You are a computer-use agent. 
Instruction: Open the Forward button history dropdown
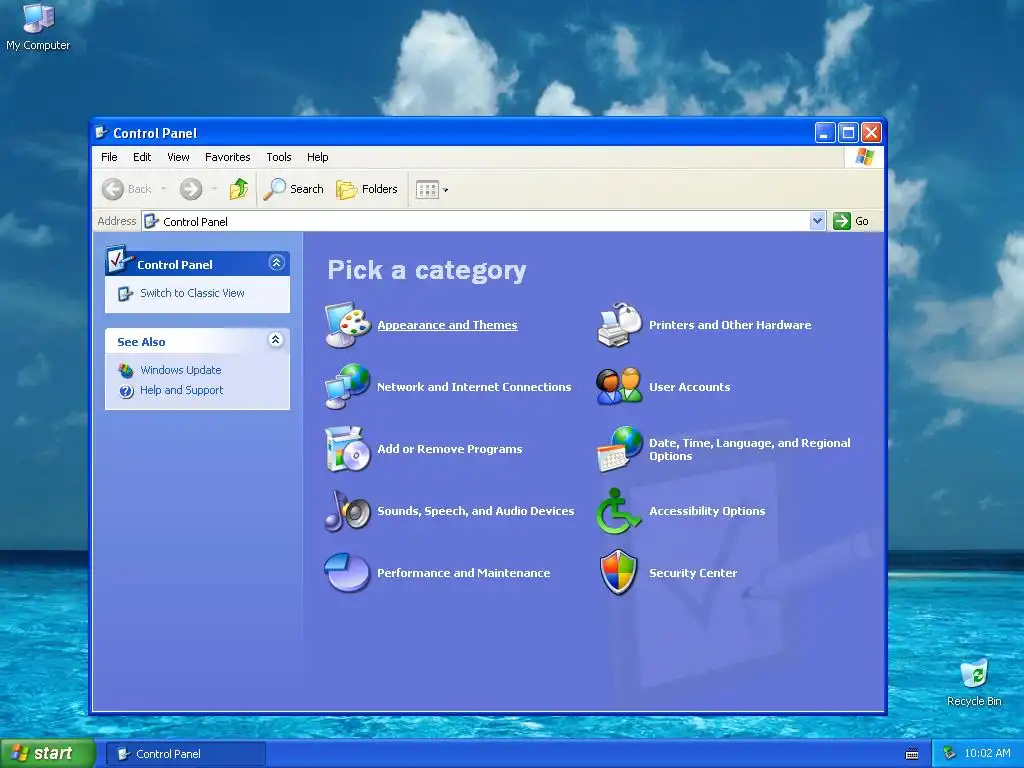coord(214,189)
